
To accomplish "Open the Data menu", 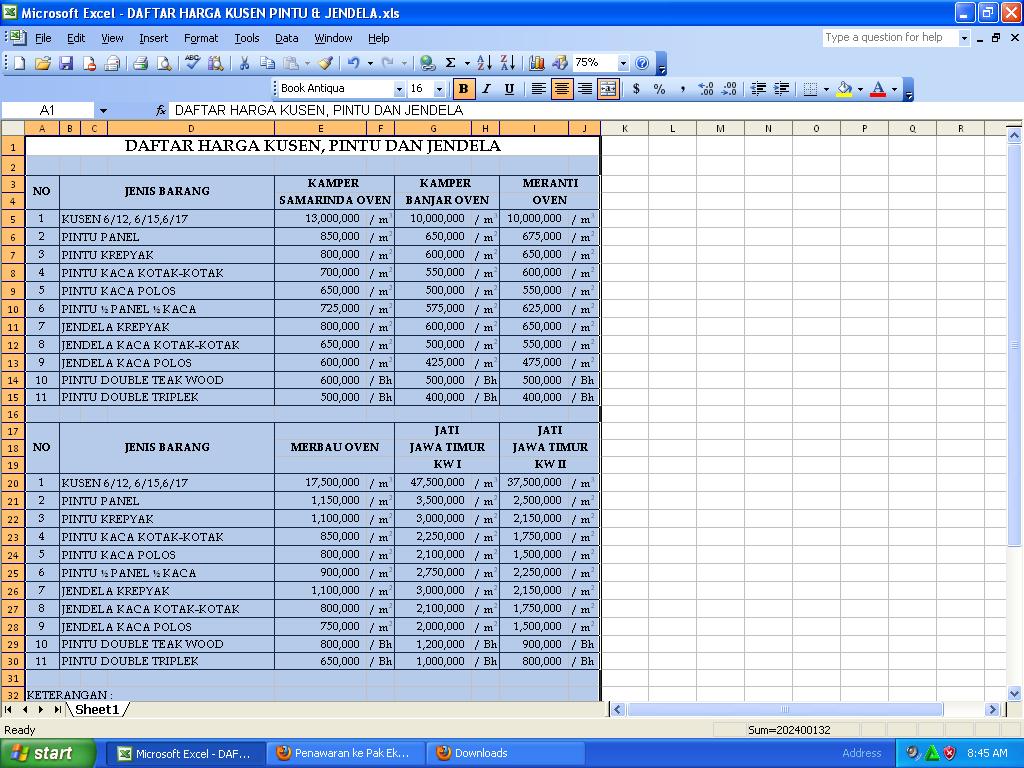I will (287, 39).
